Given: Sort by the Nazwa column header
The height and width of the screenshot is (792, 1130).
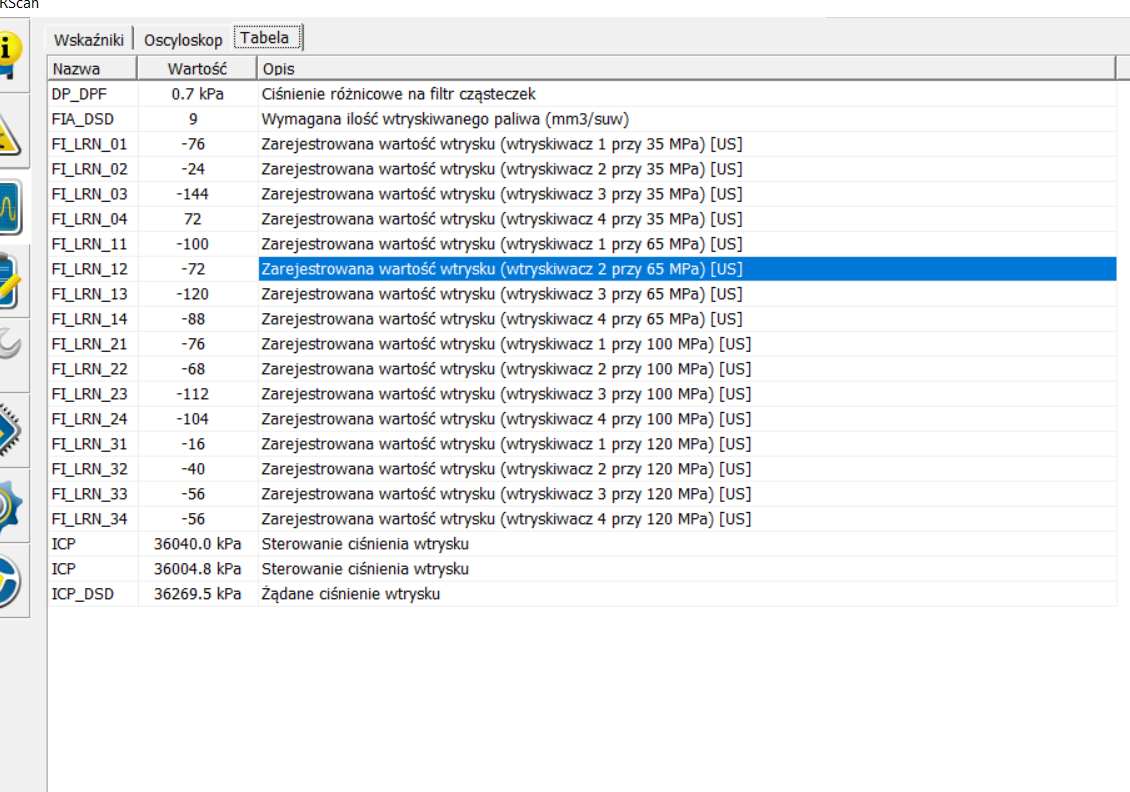Looking at the screenshot, I should click(x=92, y=69).
